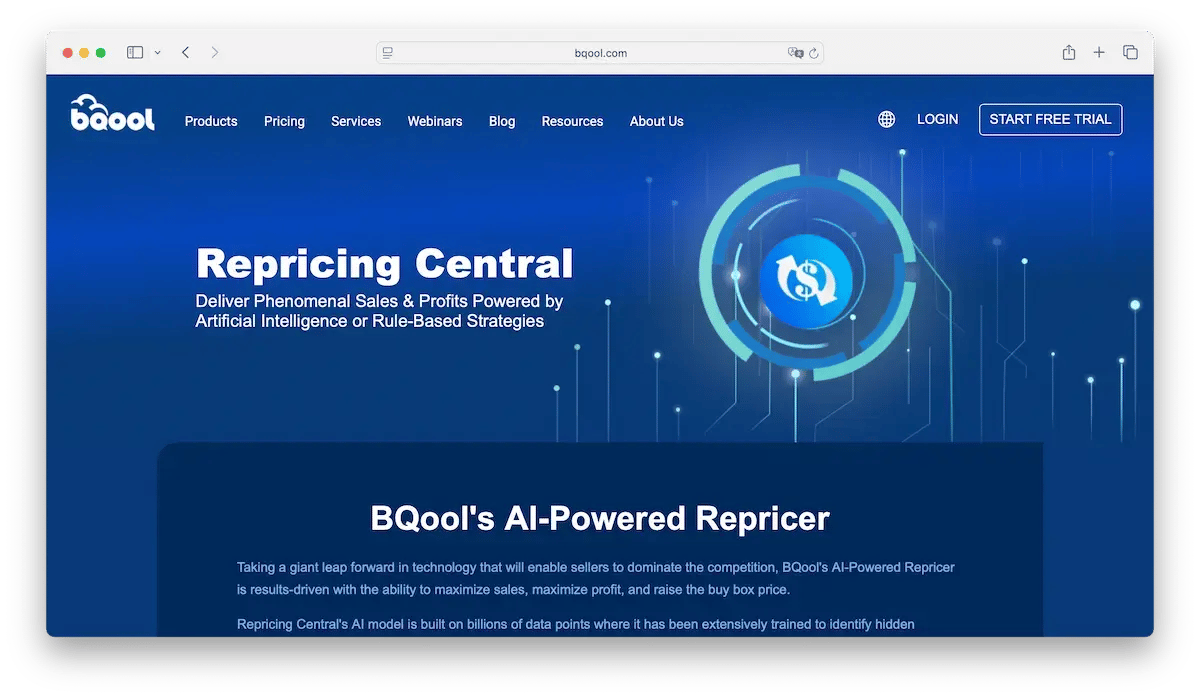Open the Share menu icon

point(1069,51)
